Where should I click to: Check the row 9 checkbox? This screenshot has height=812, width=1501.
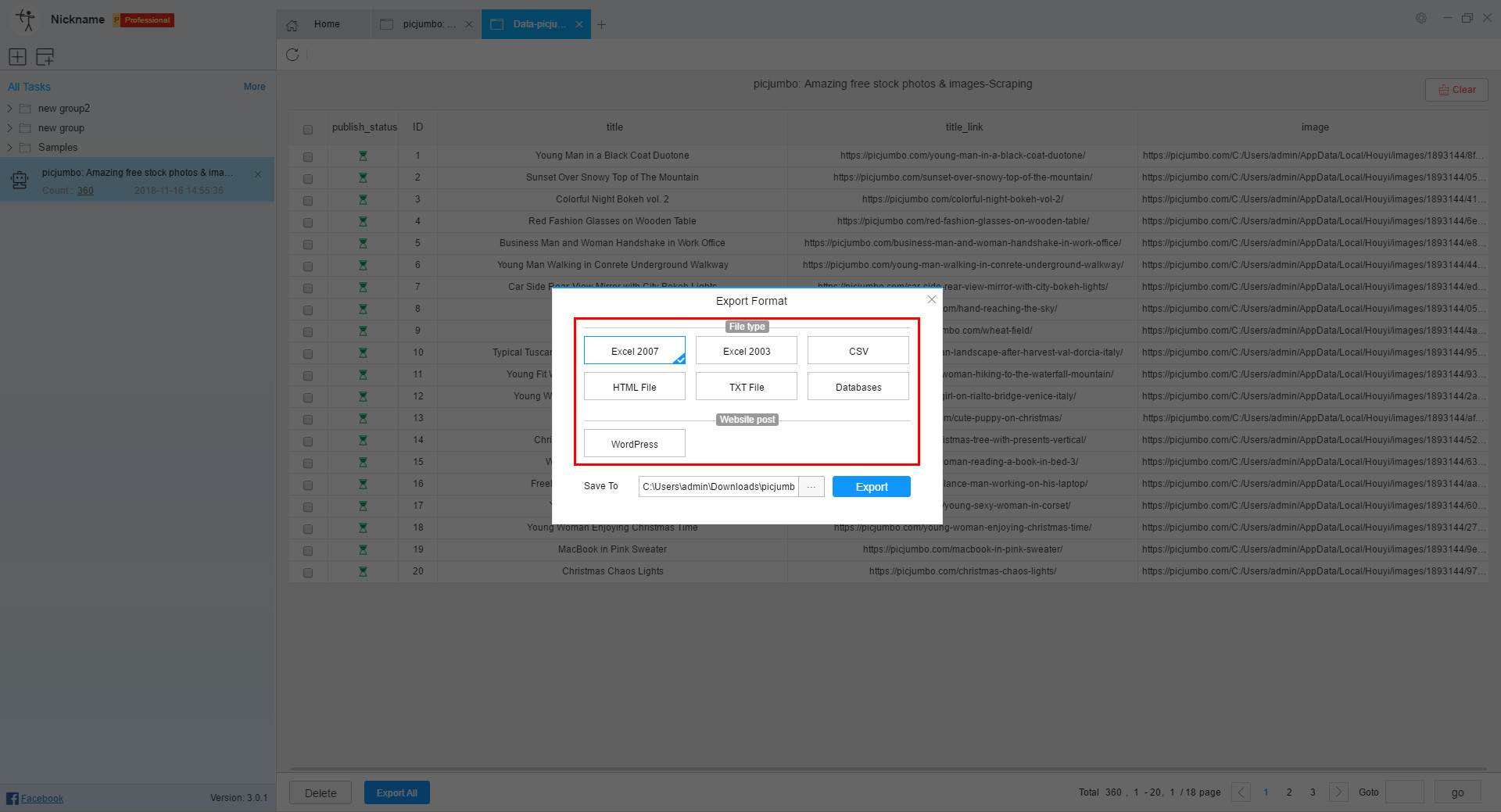tap(308, 332)
